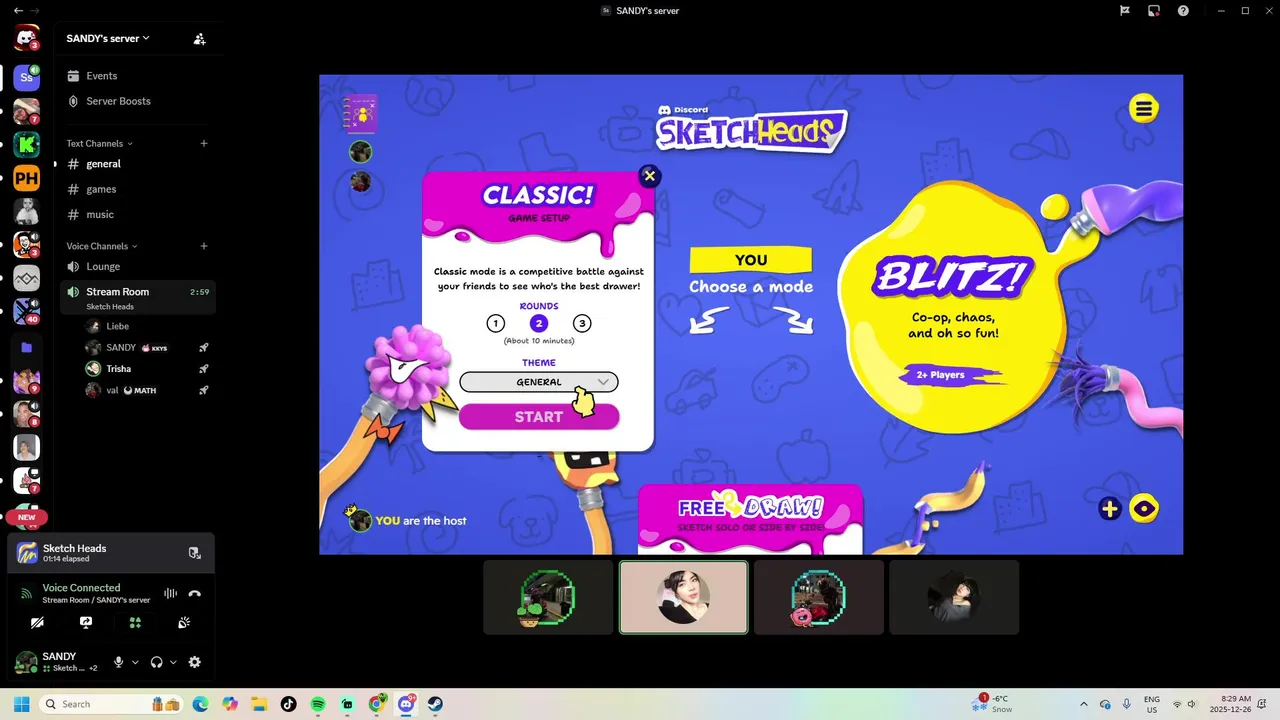Open the server folder icon in sidebar
1280x720 pixels.
click(26, 347)
